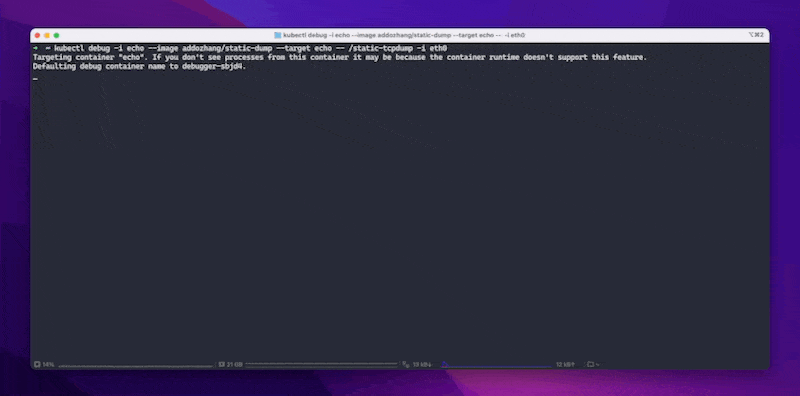
Task: Click the line starting "Targeting container"
Action: (x=340, y=57)
